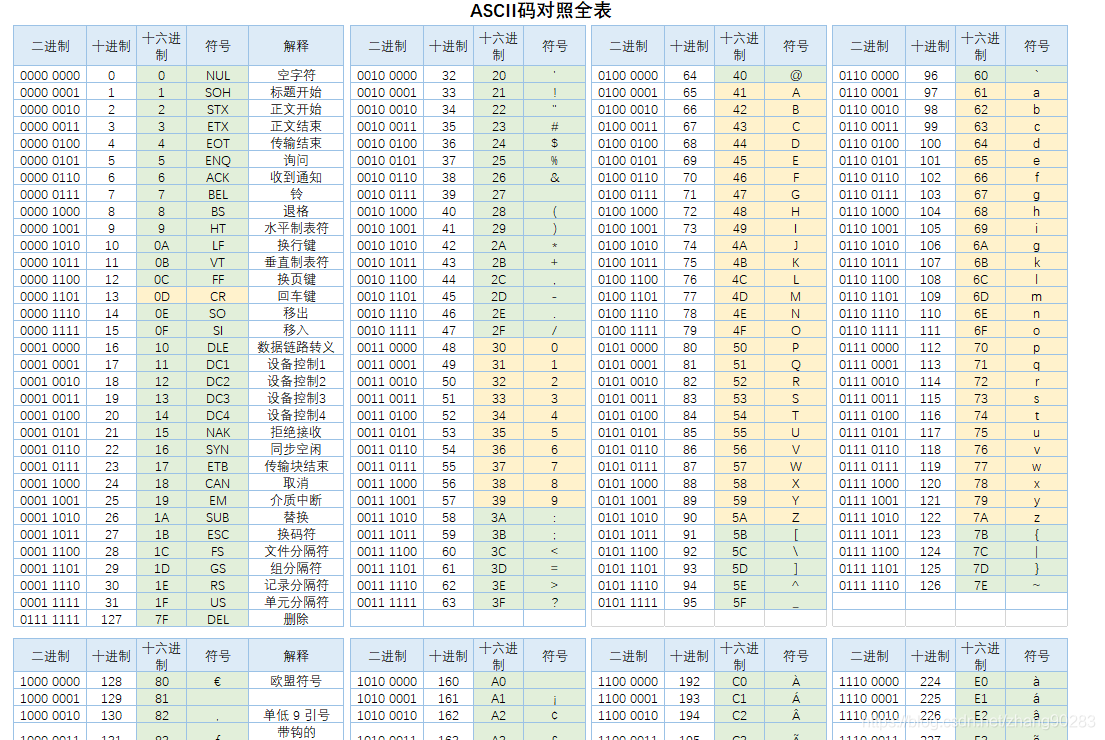
Task: Click the highlighted CR symbol cell
Action: (x=218, y=297)
